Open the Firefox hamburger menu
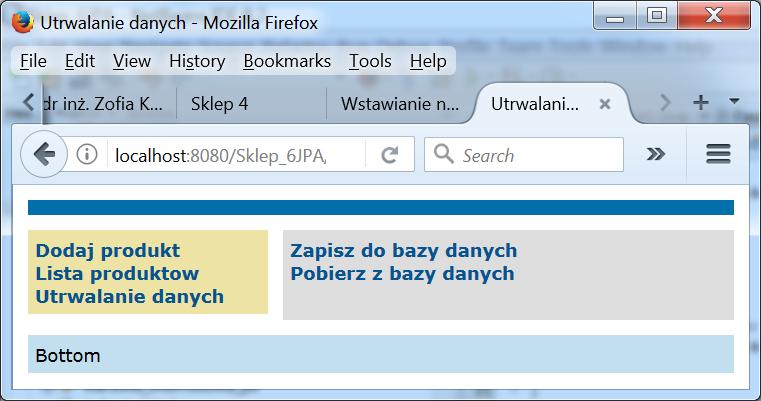The width and height of the screenshot is (761, 401). pyautogui.click(x=718, y=154)
